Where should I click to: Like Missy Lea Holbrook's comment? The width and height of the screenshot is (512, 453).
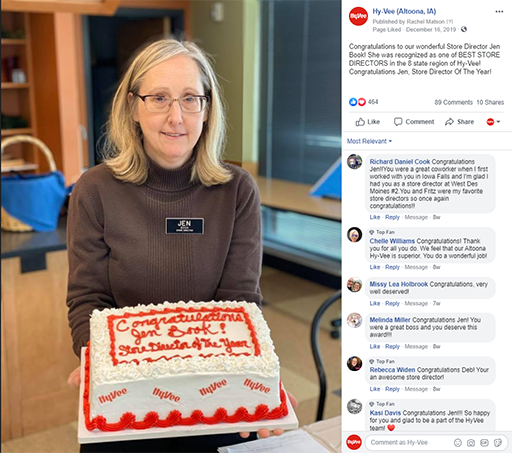(x=374, y=303)
